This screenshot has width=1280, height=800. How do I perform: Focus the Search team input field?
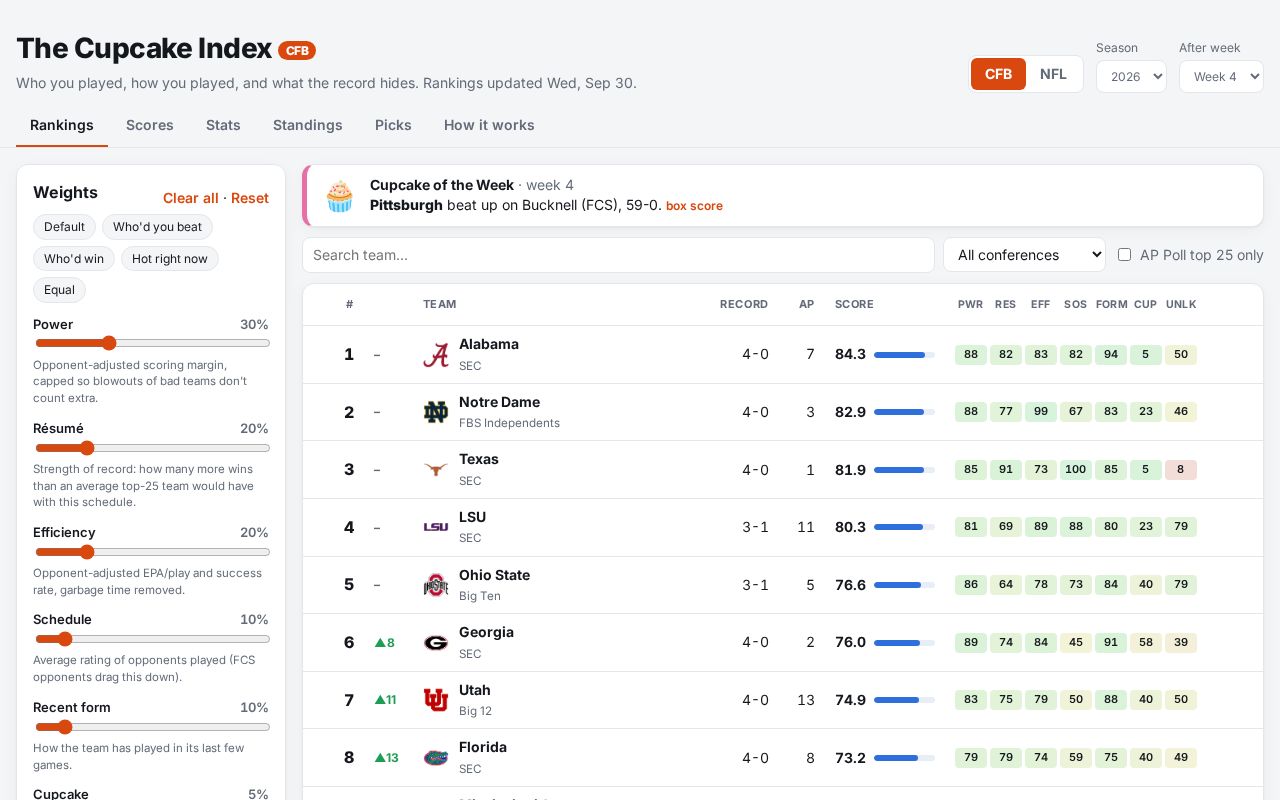click(618, 255)
